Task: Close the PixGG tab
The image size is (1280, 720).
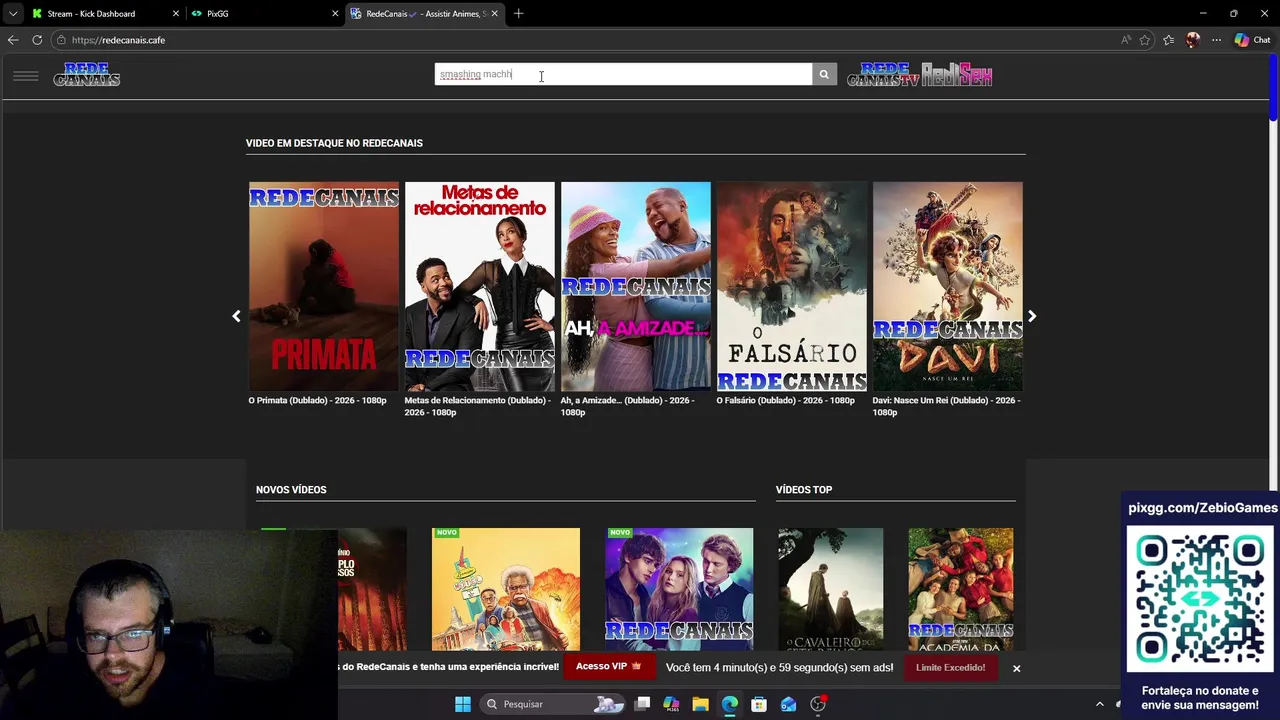Action: [x=335, y=14]
